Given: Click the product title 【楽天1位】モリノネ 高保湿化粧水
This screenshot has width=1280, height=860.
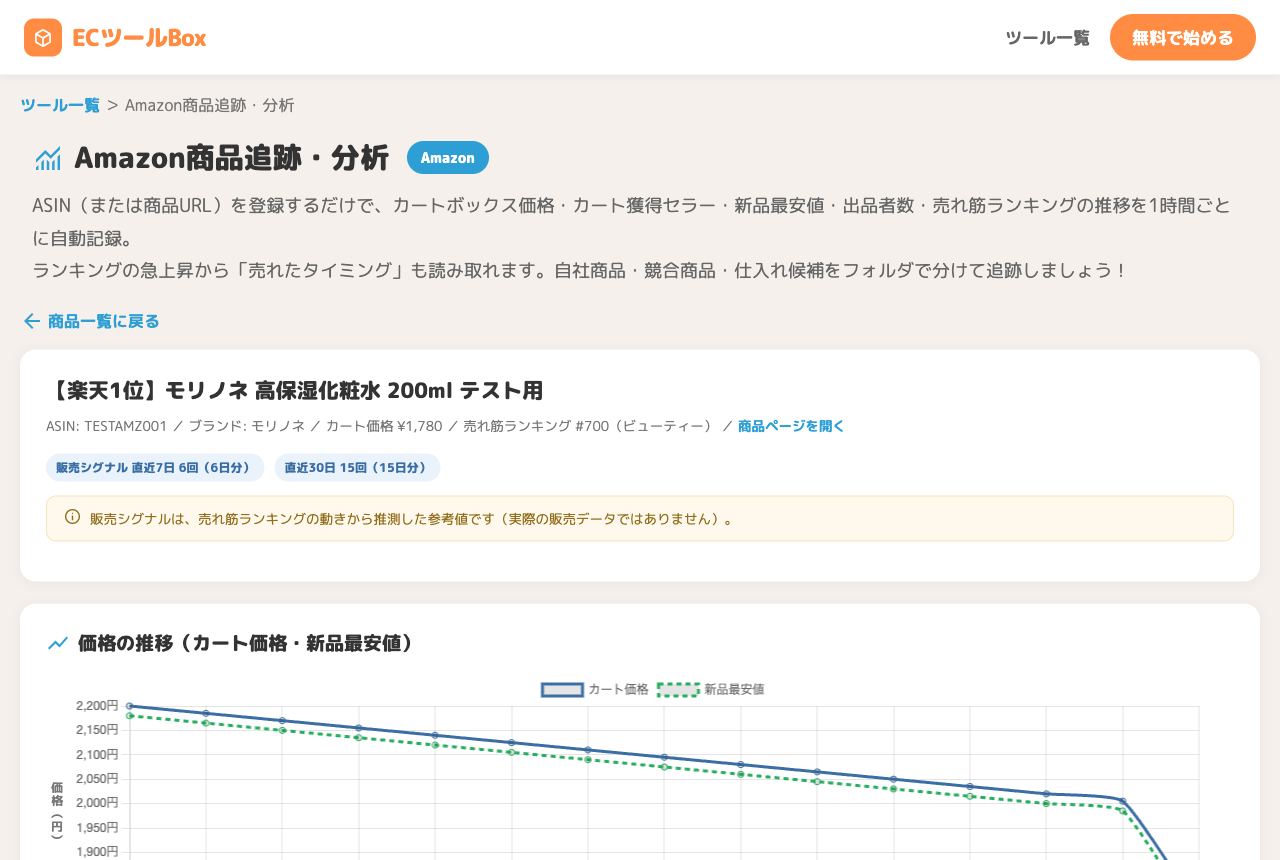Looking at the screenshot, I should coord(295,390).
